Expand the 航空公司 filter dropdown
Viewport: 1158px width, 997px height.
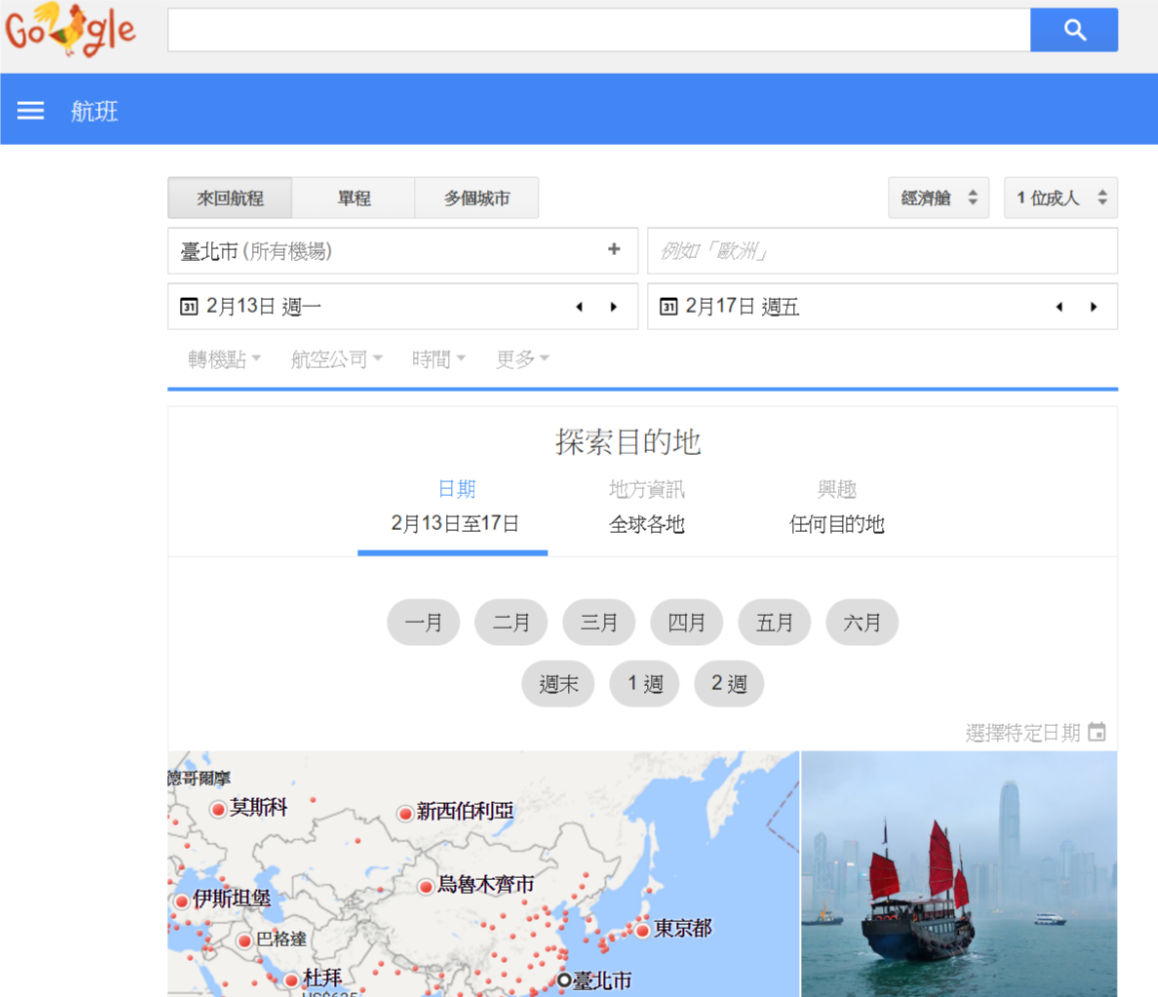(336, 359)
